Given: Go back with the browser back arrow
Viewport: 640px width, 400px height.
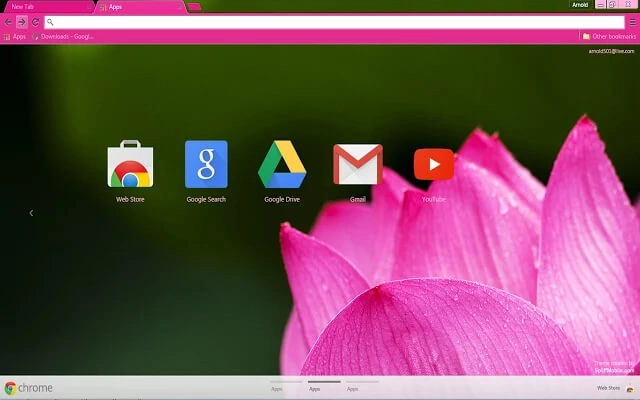Looking at the screenshot, I should click(x=8, y=22).
